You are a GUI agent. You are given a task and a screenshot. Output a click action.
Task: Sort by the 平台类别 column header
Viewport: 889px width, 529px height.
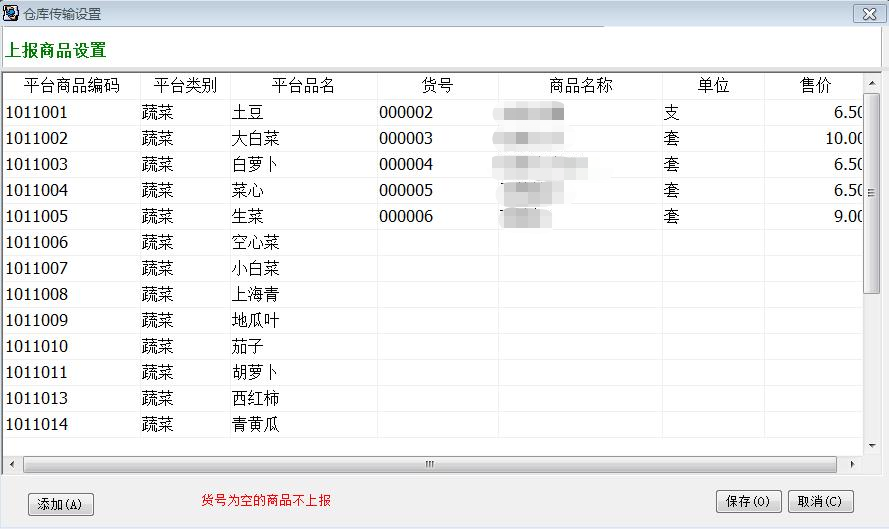[185, 86]
